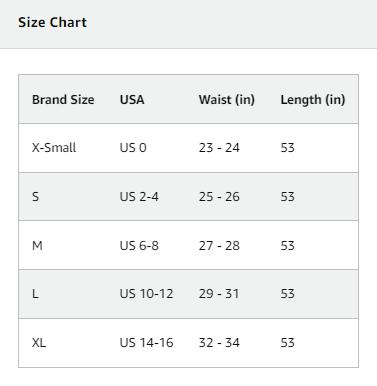Select the 27 - 28 waist value
This screenshot has height=386, width=377.
pyautogui.click(x=219, y=246)
